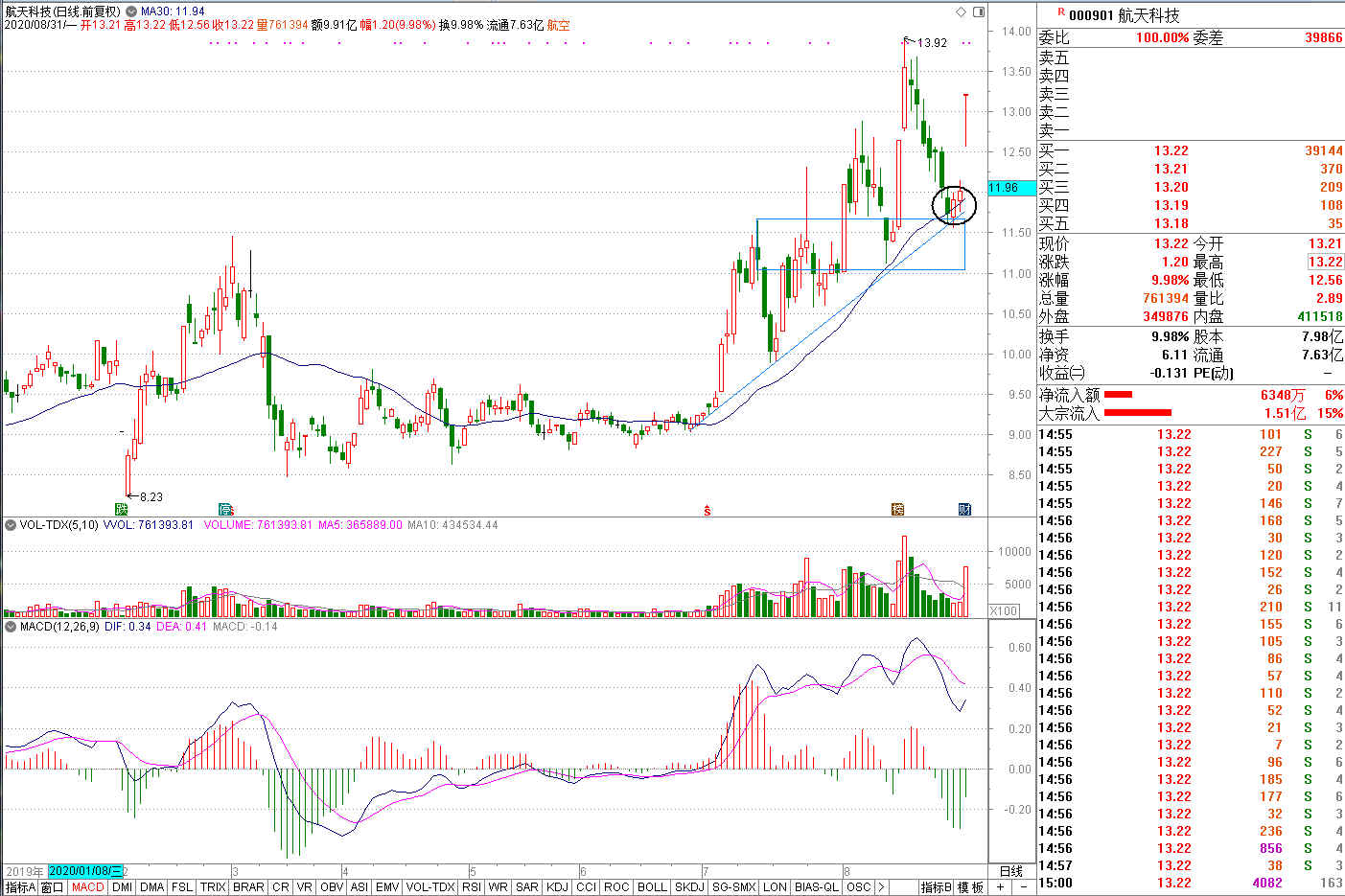The image size is (1345, 896).
Task: Show the SKDJ indicator
Action: click(689, 887)
